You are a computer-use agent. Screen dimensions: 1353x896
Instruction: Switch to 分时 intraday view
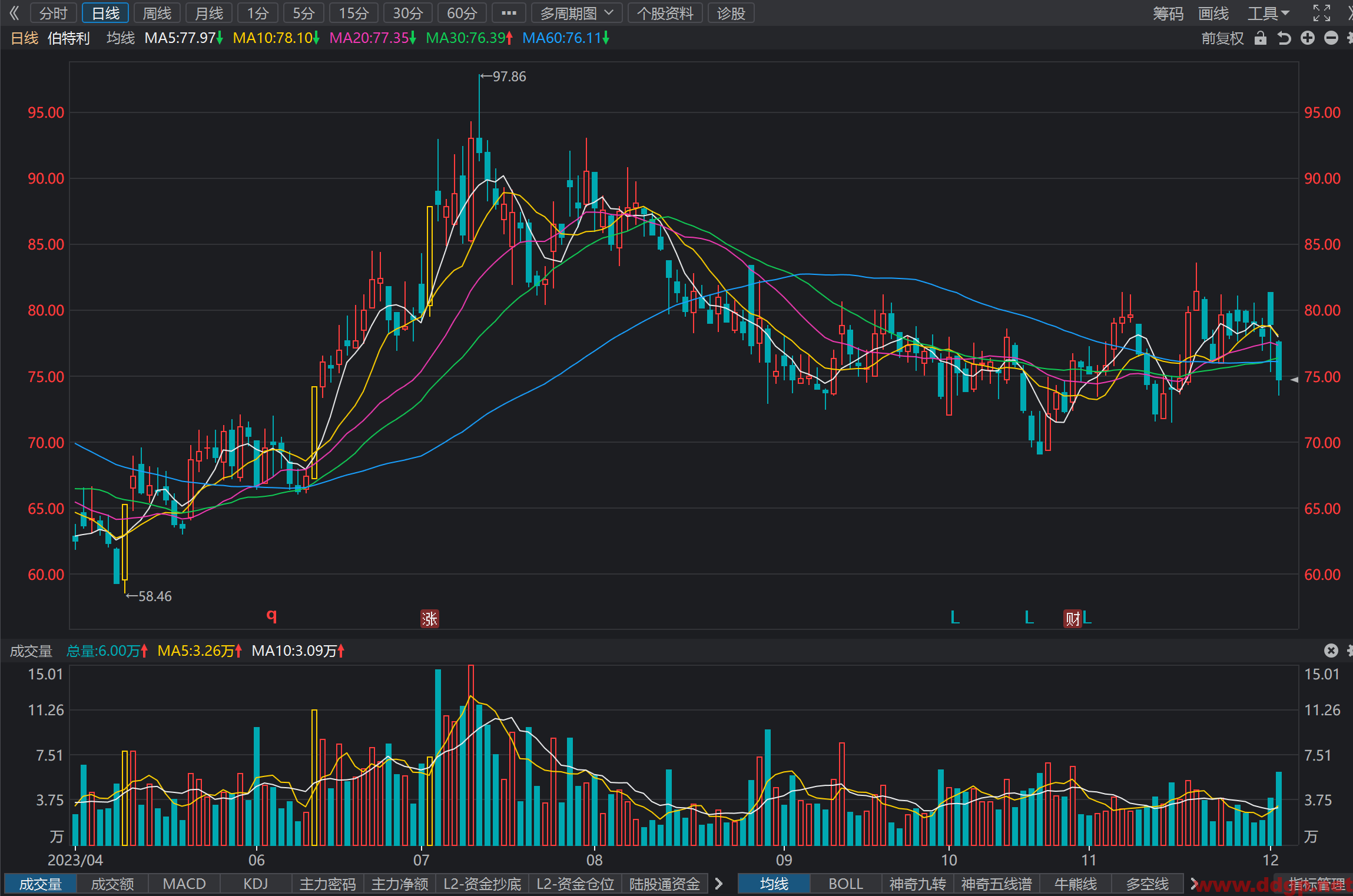(x=54, y=13)
